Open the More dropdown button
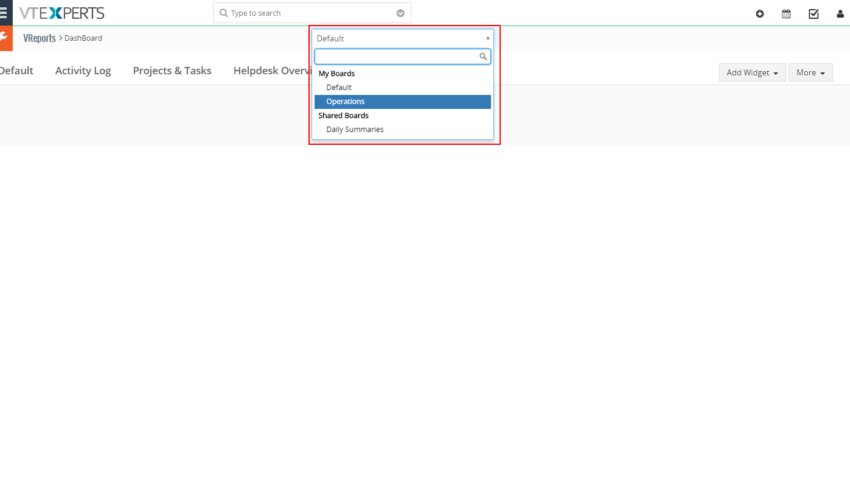850x485 pixels. [810, 73]
